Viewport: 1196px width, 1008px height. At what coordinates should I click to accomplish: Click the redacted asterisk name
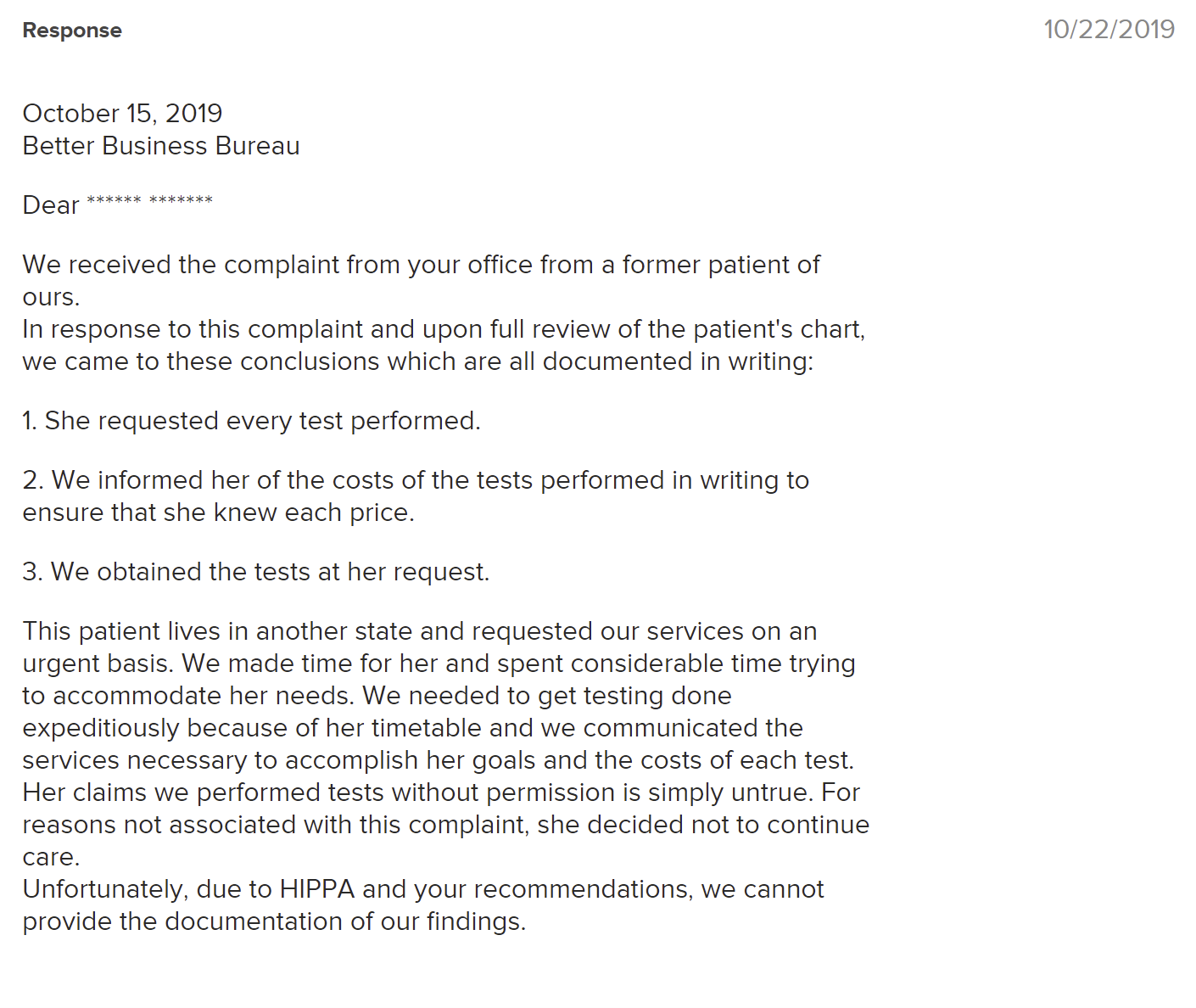click(x=149, y=201)
